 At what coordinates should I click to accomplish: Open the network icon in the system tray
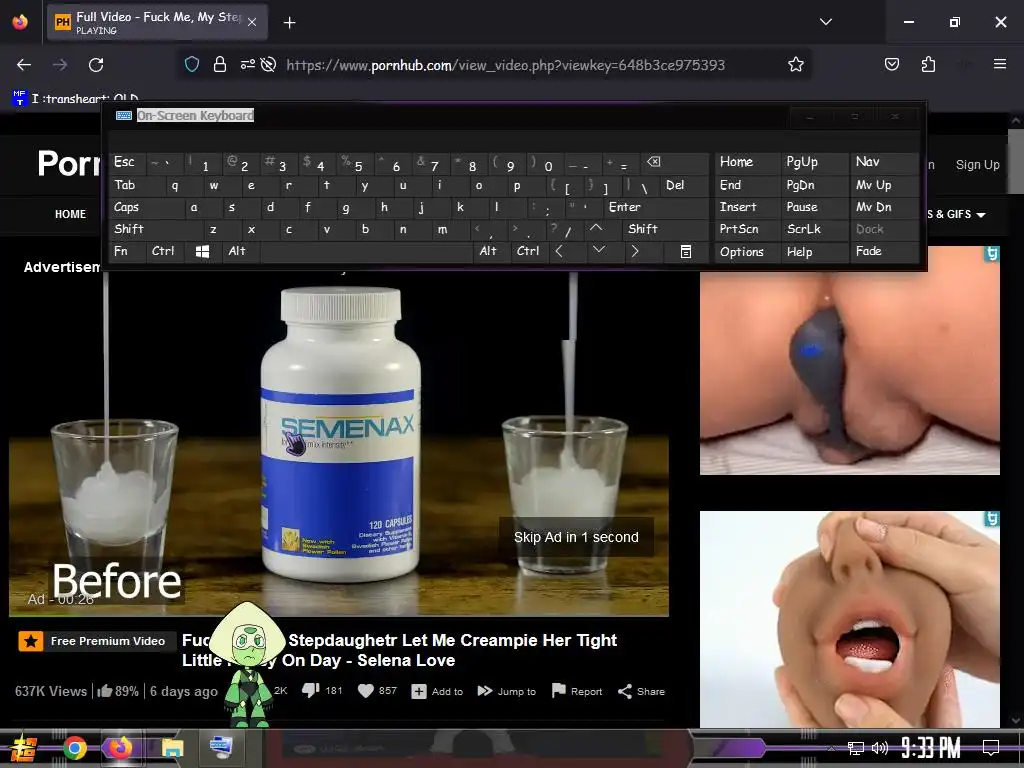click(856, 748)
